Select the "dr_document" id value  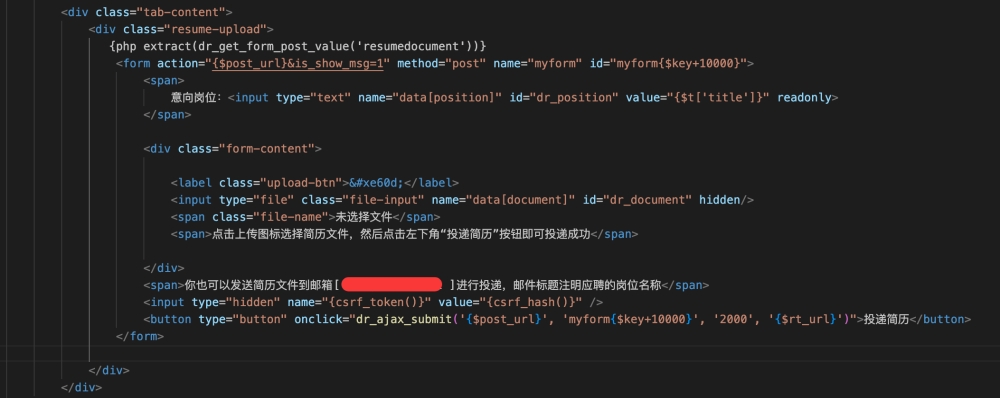647,200
